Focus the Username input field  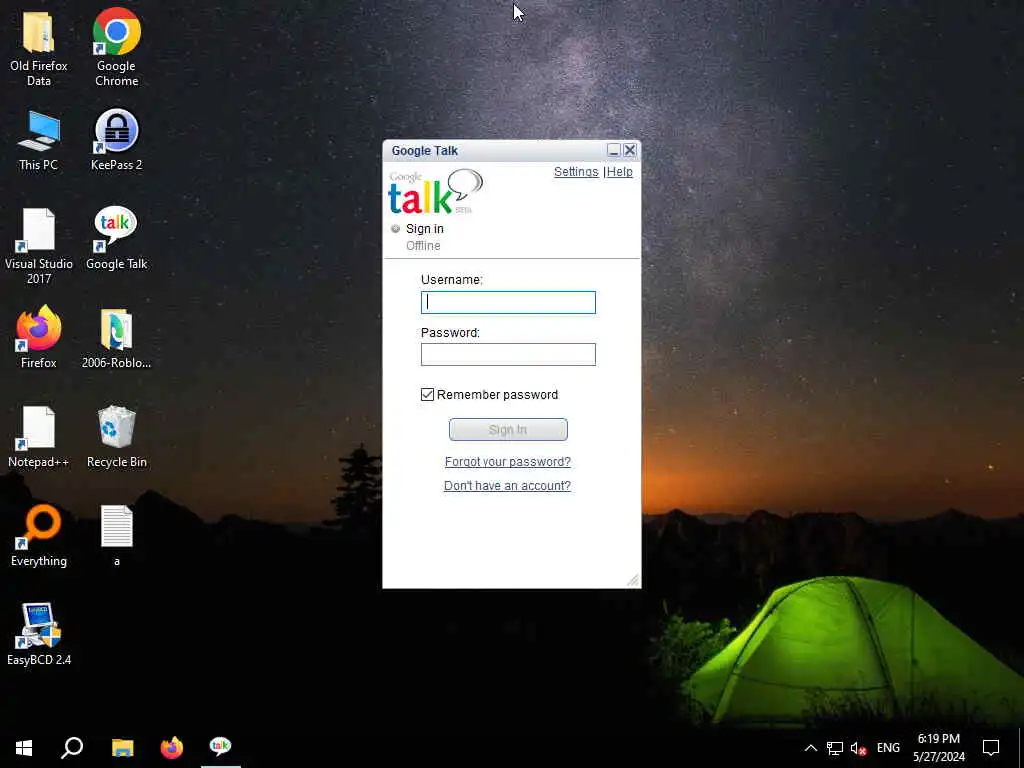pyautogui.click(x=508, y=302)
